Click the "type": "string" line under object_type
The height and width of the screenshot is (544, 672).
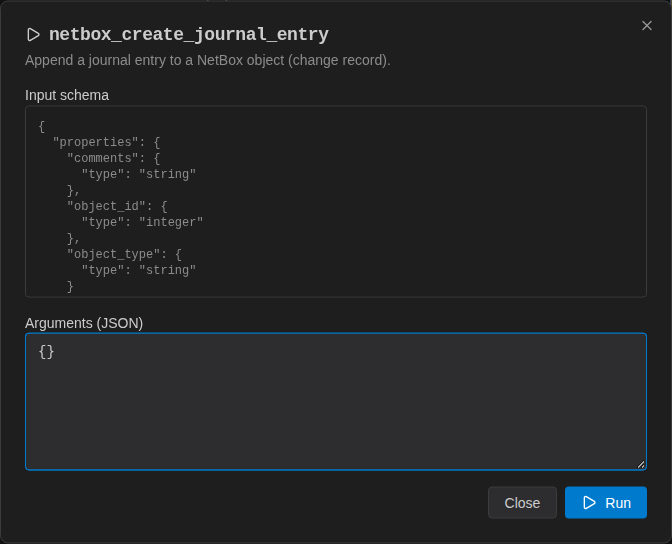[138, 270]
